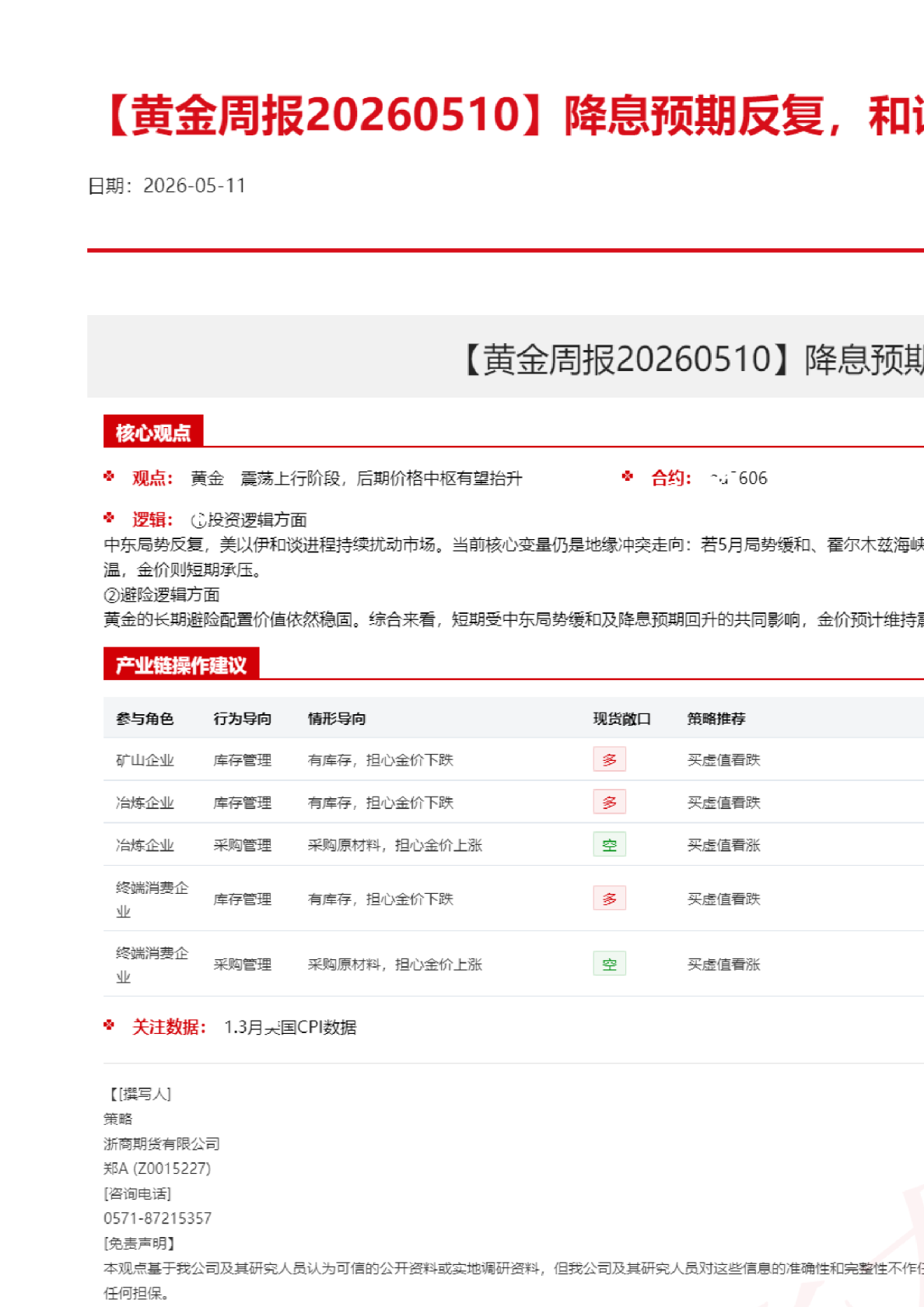
Task: Click 库存管理 in the 矿山企业 row
Action: [x=243, y=760]
